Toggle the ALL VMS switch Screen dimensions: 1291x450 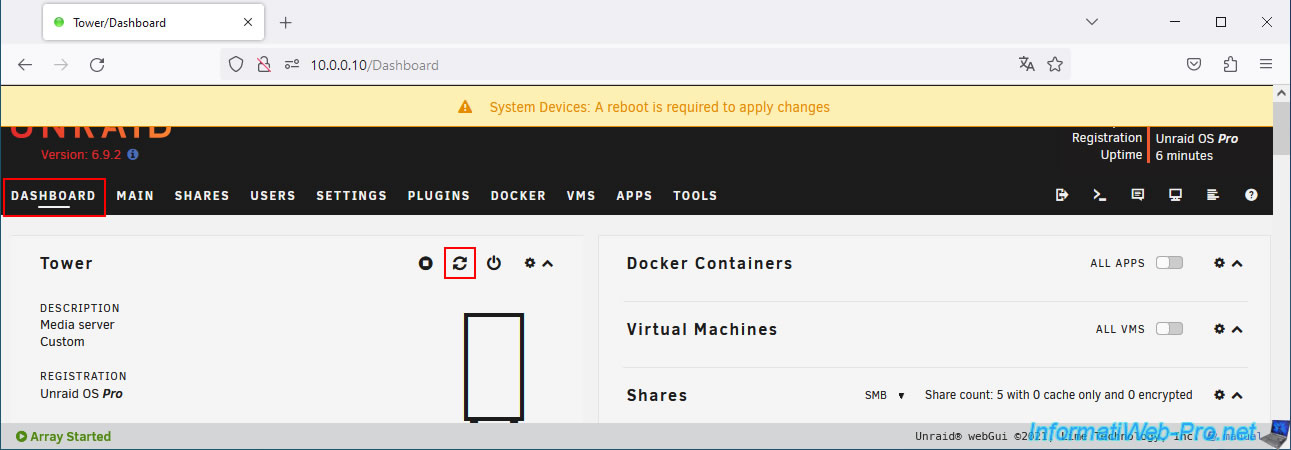(1169, 329)
